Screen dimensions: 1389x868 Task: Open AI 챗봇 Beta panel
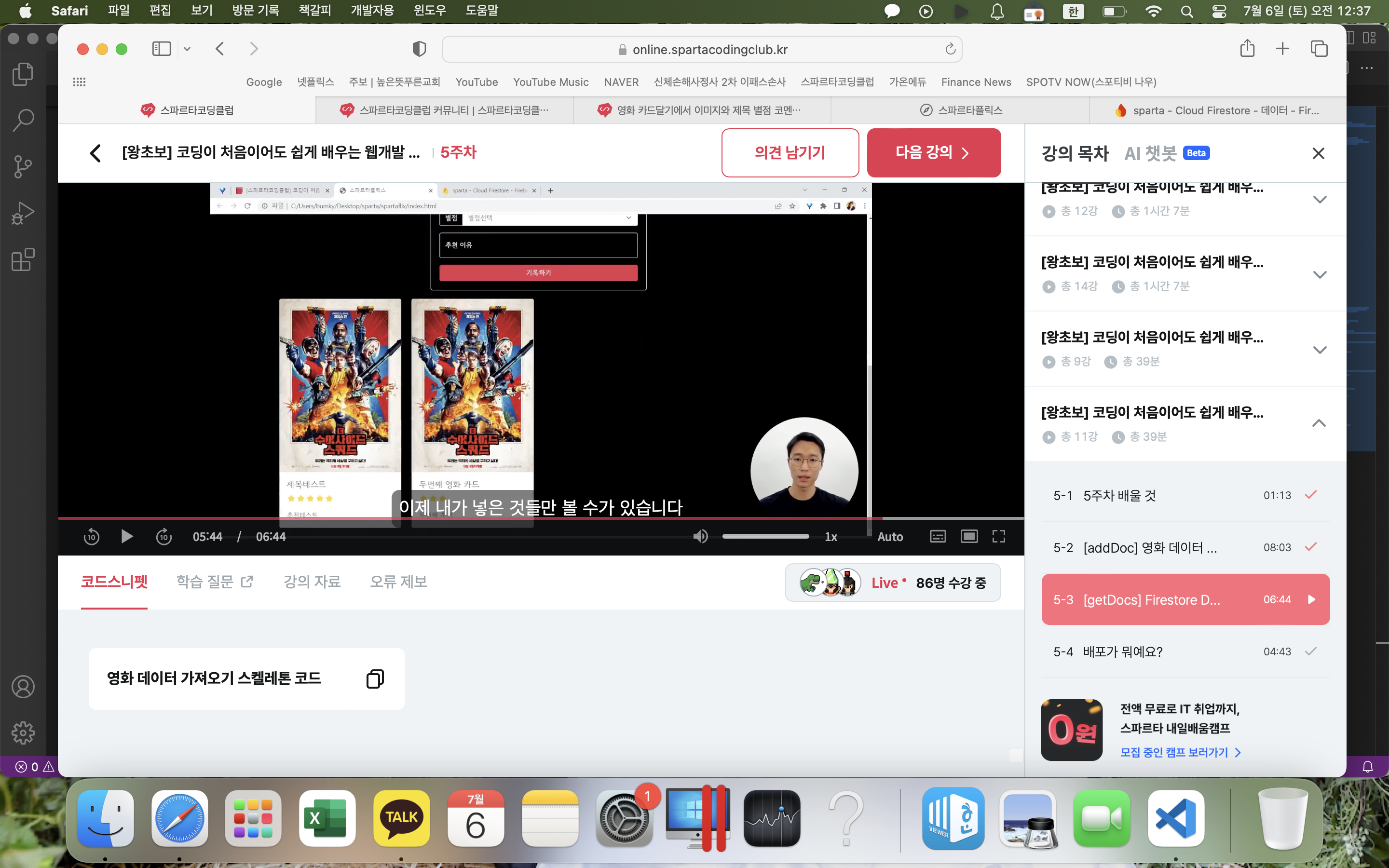[1166, 153]
